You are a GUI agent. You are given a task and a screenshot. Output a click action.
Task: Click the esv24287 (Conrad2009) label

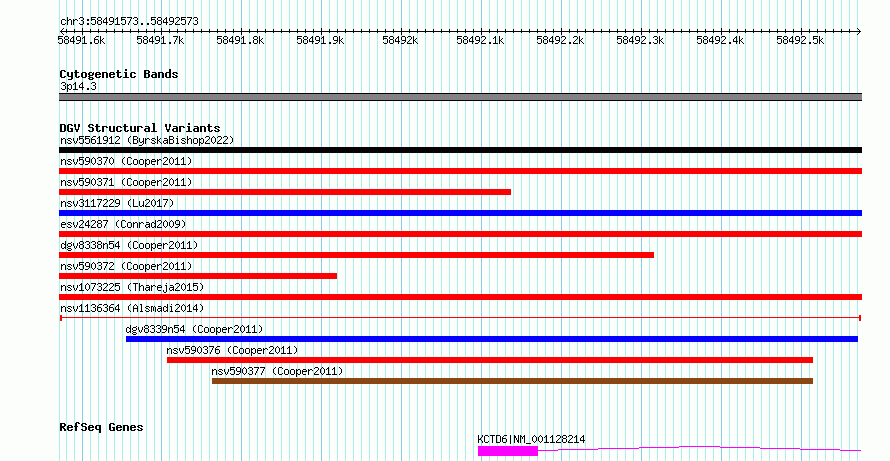tap(123, 224)
